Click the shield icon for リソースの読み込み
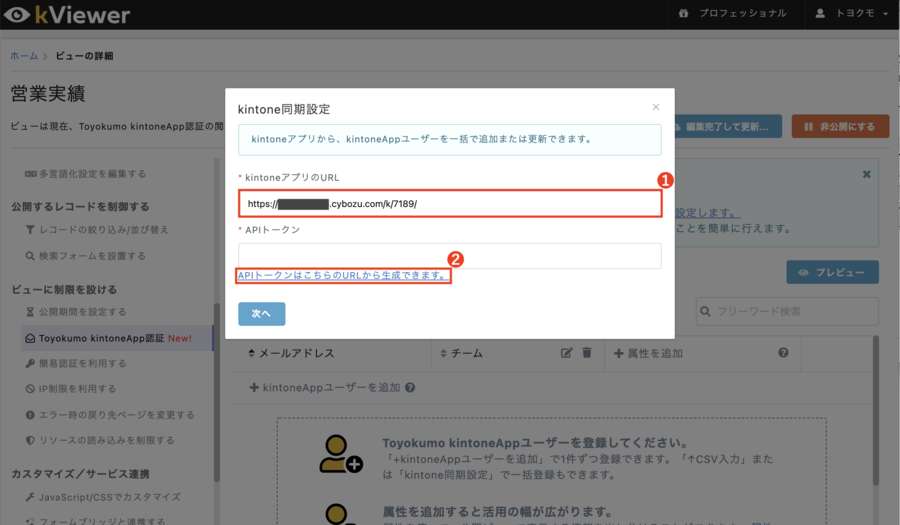Screen dimensions: 900x525 coord(30,440)
